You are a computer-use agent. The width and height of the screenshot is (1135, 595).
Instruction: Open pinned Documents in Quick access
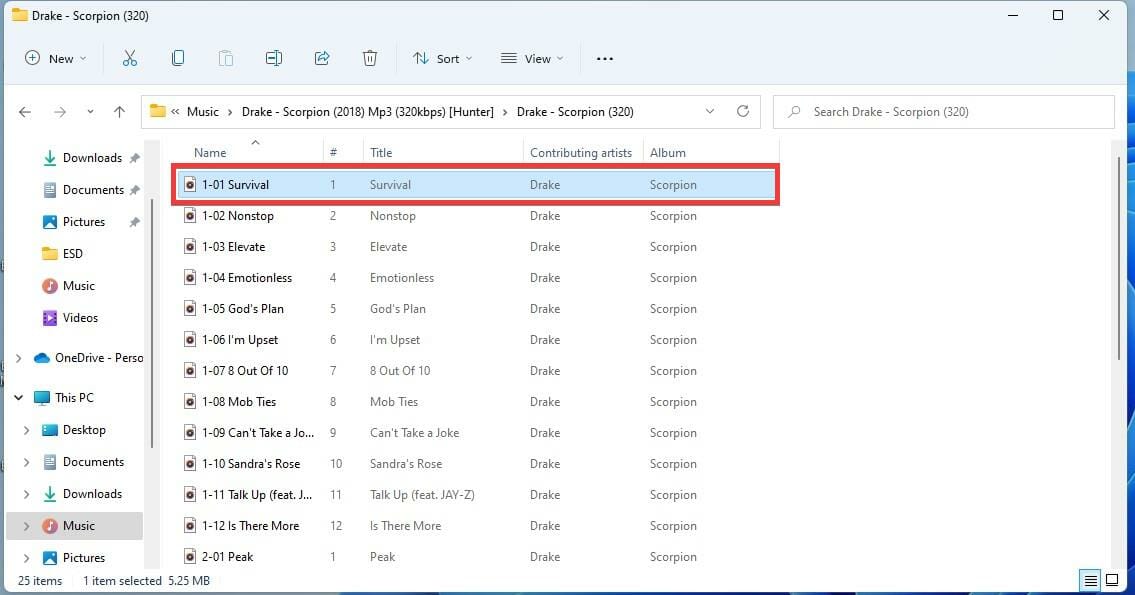tap(91, 190)
